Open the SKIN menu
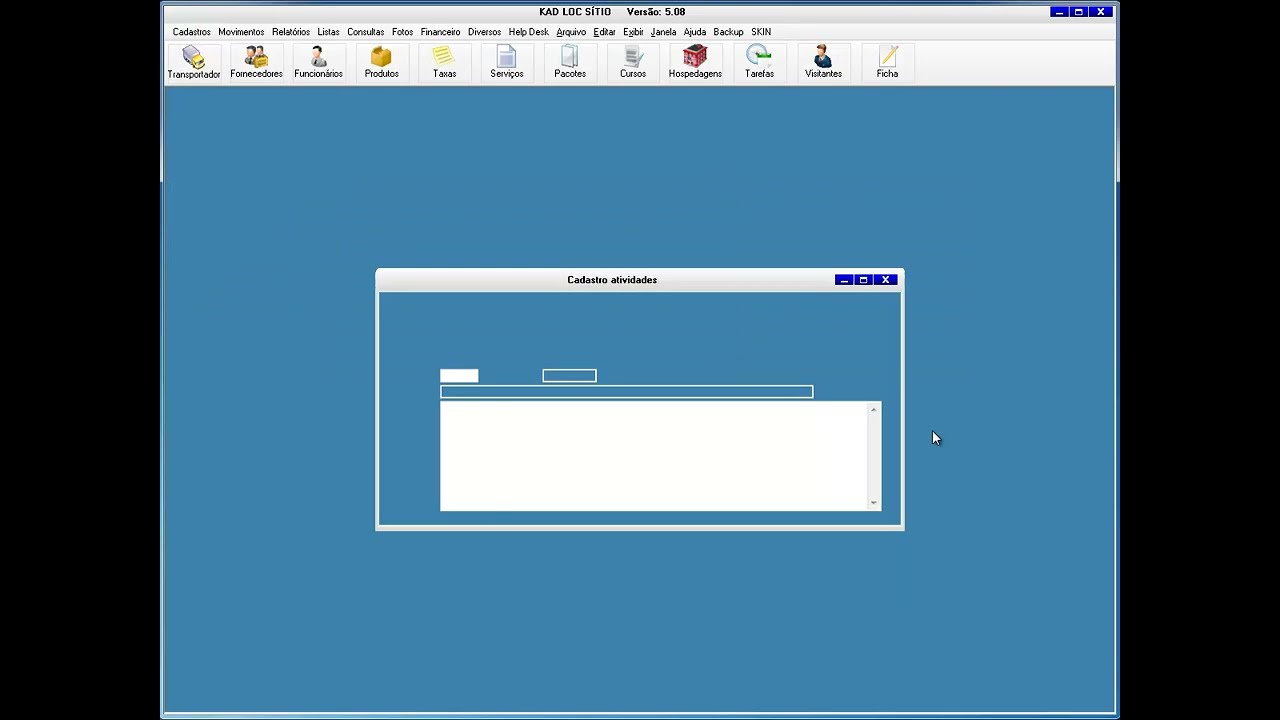 tap(761, 32)
